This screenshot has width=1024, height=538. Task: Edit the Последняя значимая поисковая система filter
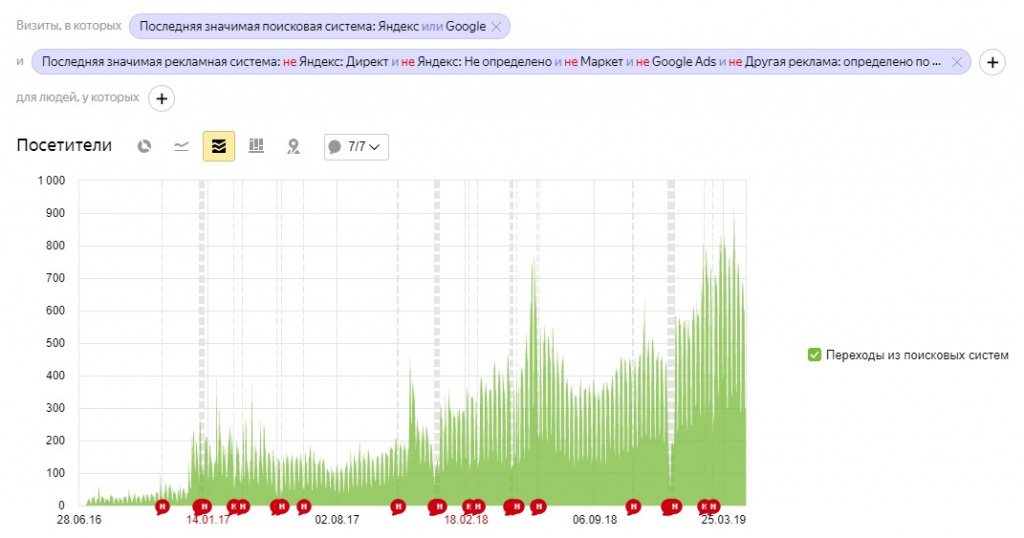tap(312, 27)
